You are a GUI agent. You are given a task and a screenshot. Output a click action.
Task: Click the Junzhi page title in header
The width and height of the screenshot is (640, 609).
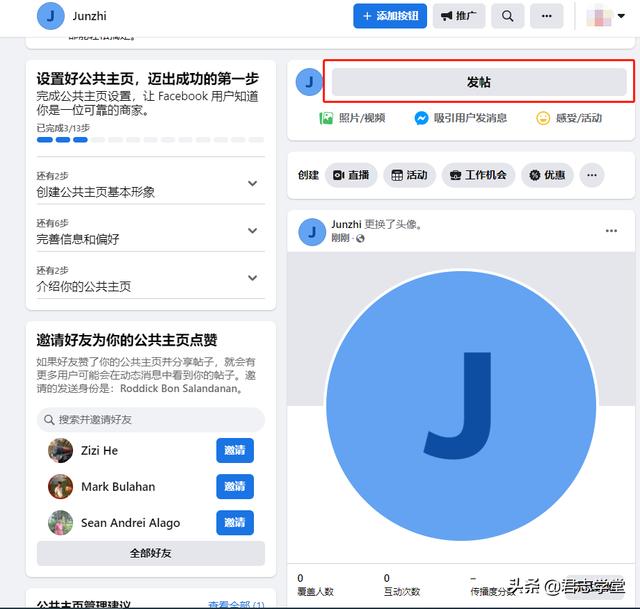point(89,16)
